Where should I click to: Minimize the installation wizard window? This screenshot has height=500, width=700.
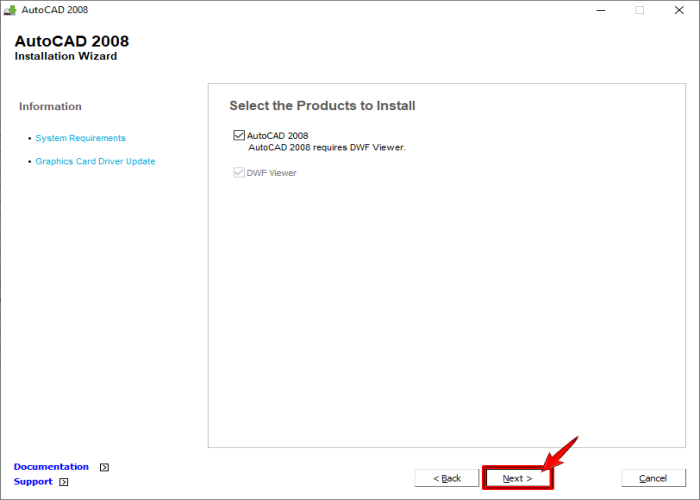tap(600, 10)
